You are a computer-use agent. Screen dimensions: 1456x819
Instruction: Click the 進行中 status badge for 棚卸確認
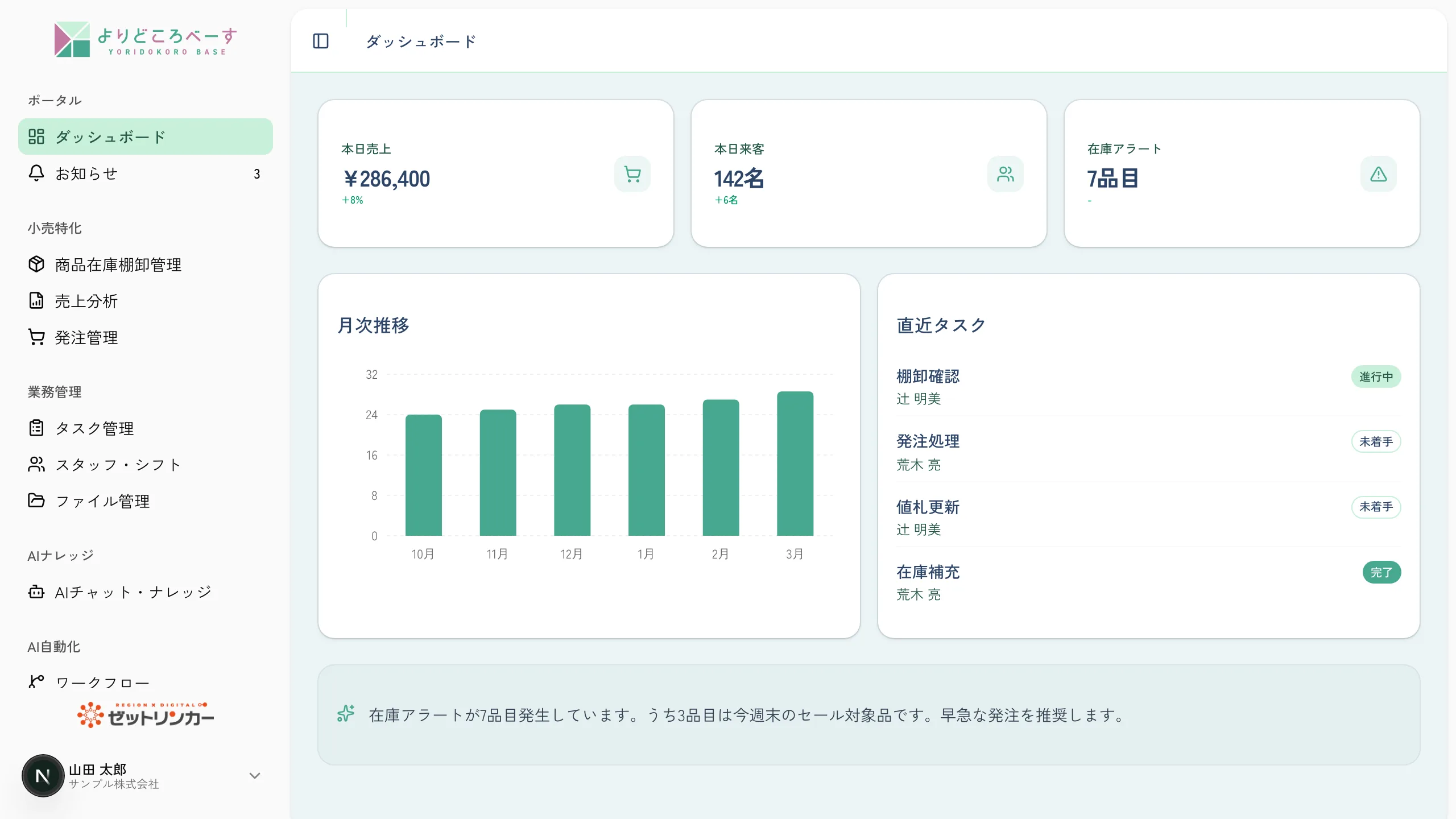click(1376, 377)
